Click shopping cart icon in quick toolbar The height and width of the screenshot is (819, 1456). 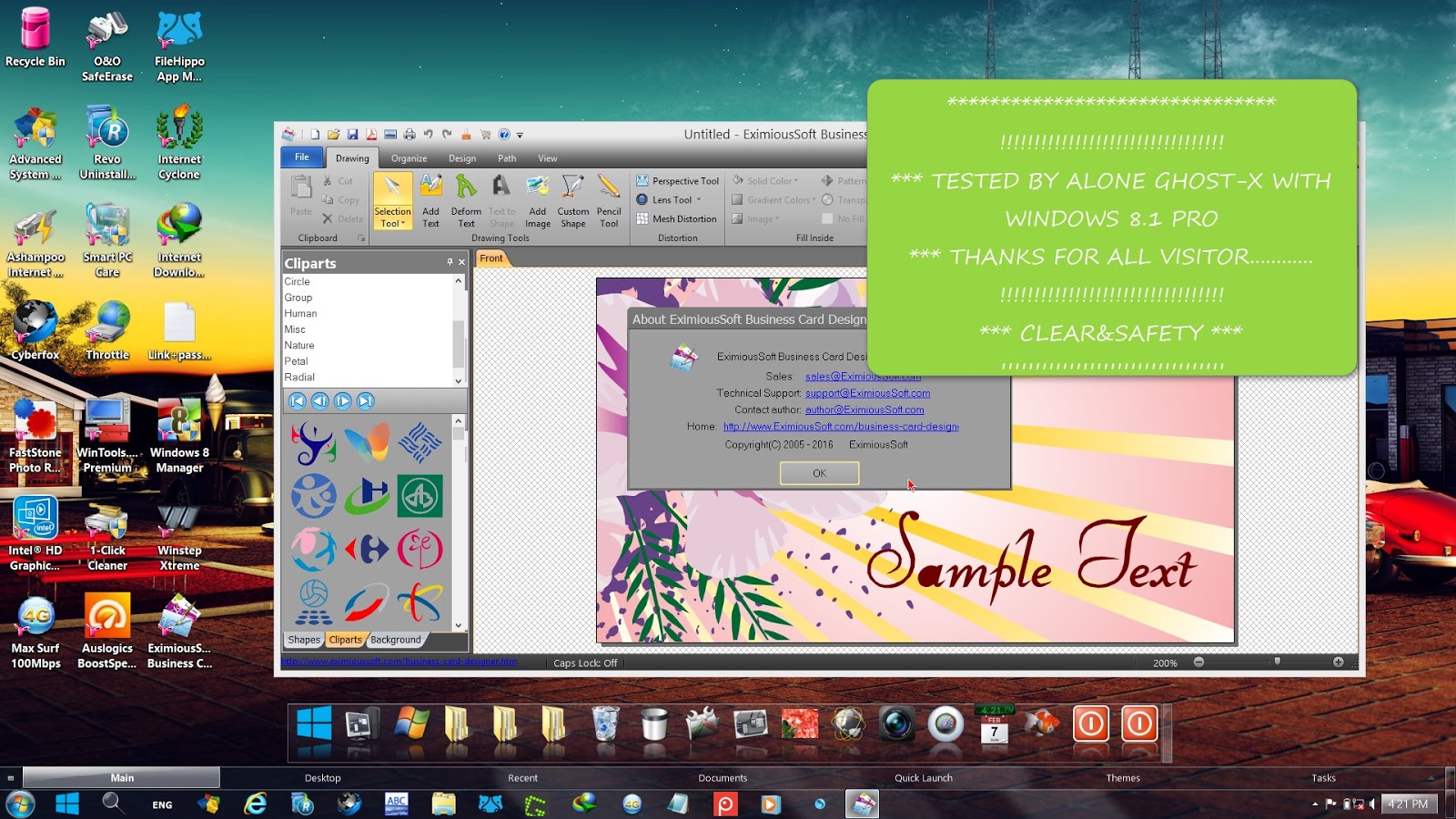485,135
